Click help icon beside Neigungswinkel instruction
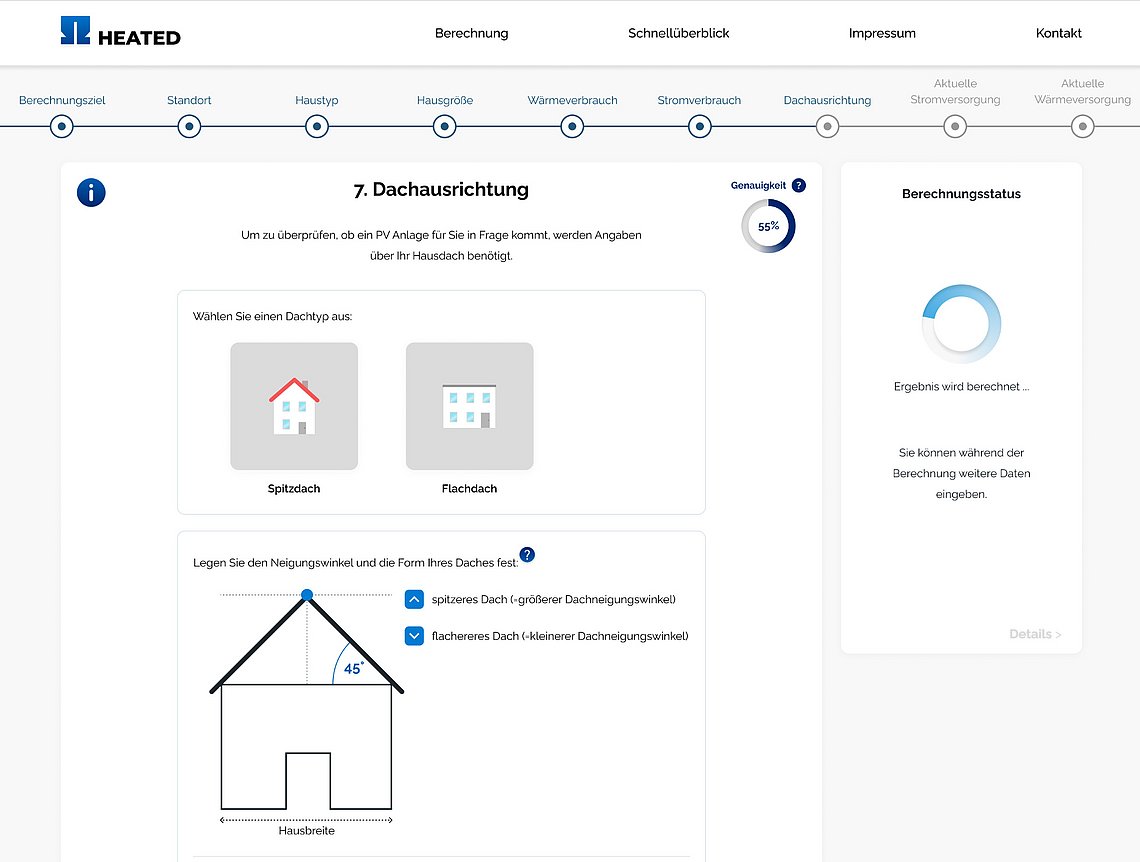Viewport: 1140px width, 862px height. click(x=527, y=555)
